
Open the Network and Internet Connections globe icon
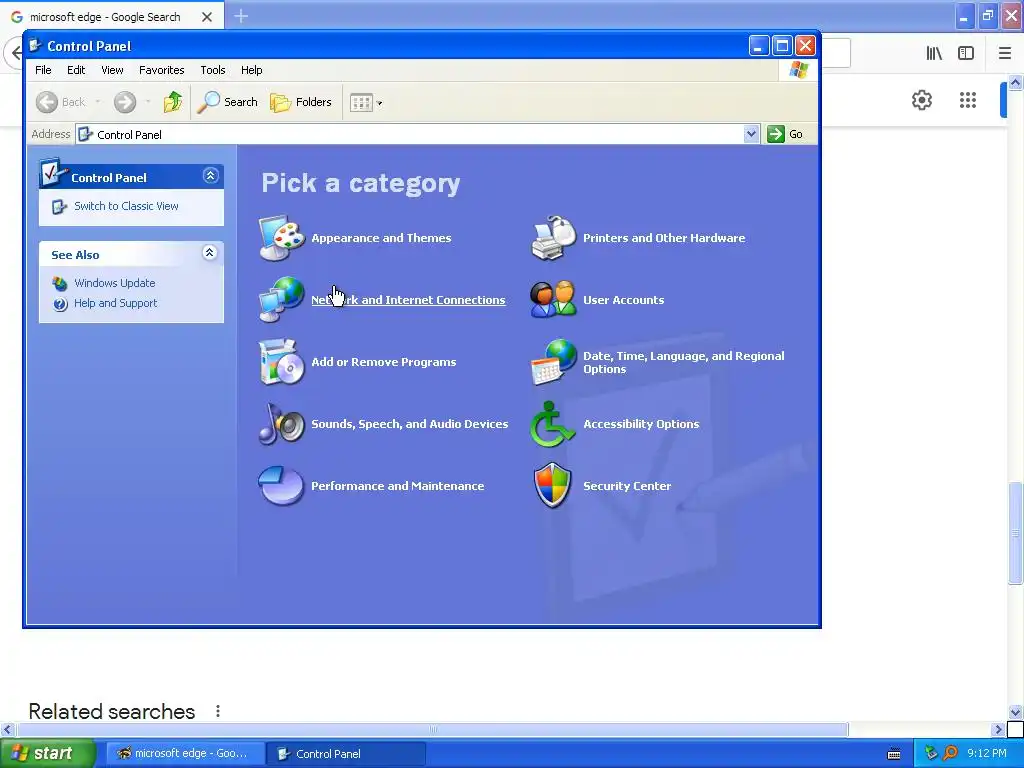281,300
